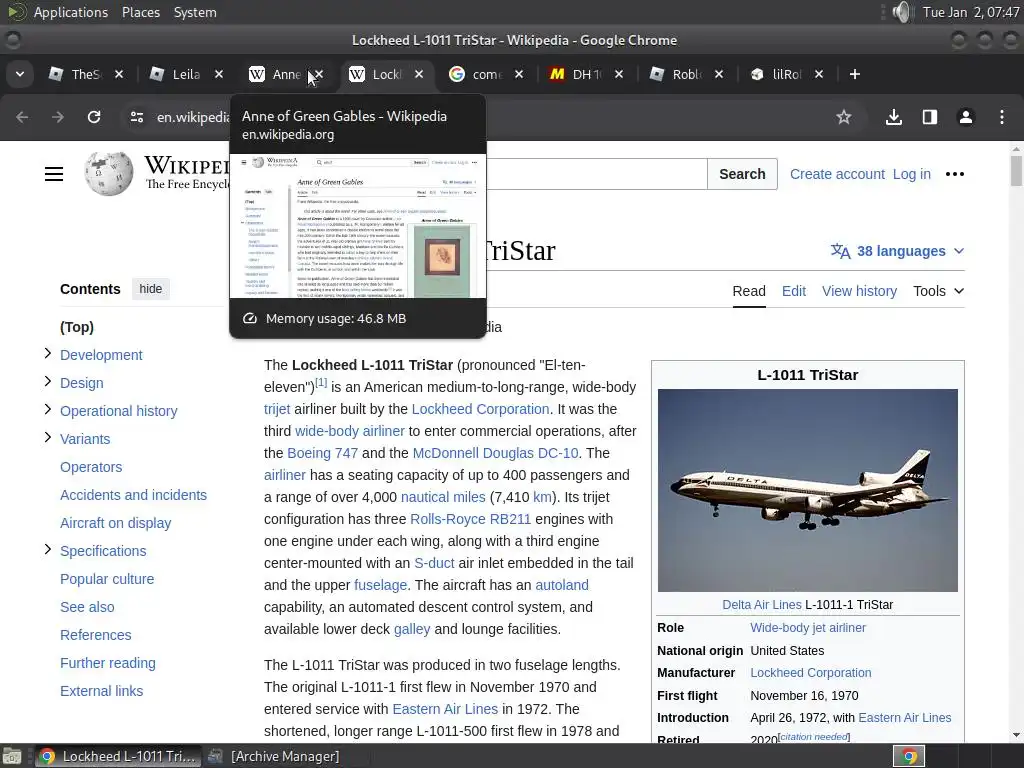Image resolution: width=1024 pixels, height=768 pixels.
Task: Click the page vertical scrollbar thumb
Action: (x=1016, y=171)
